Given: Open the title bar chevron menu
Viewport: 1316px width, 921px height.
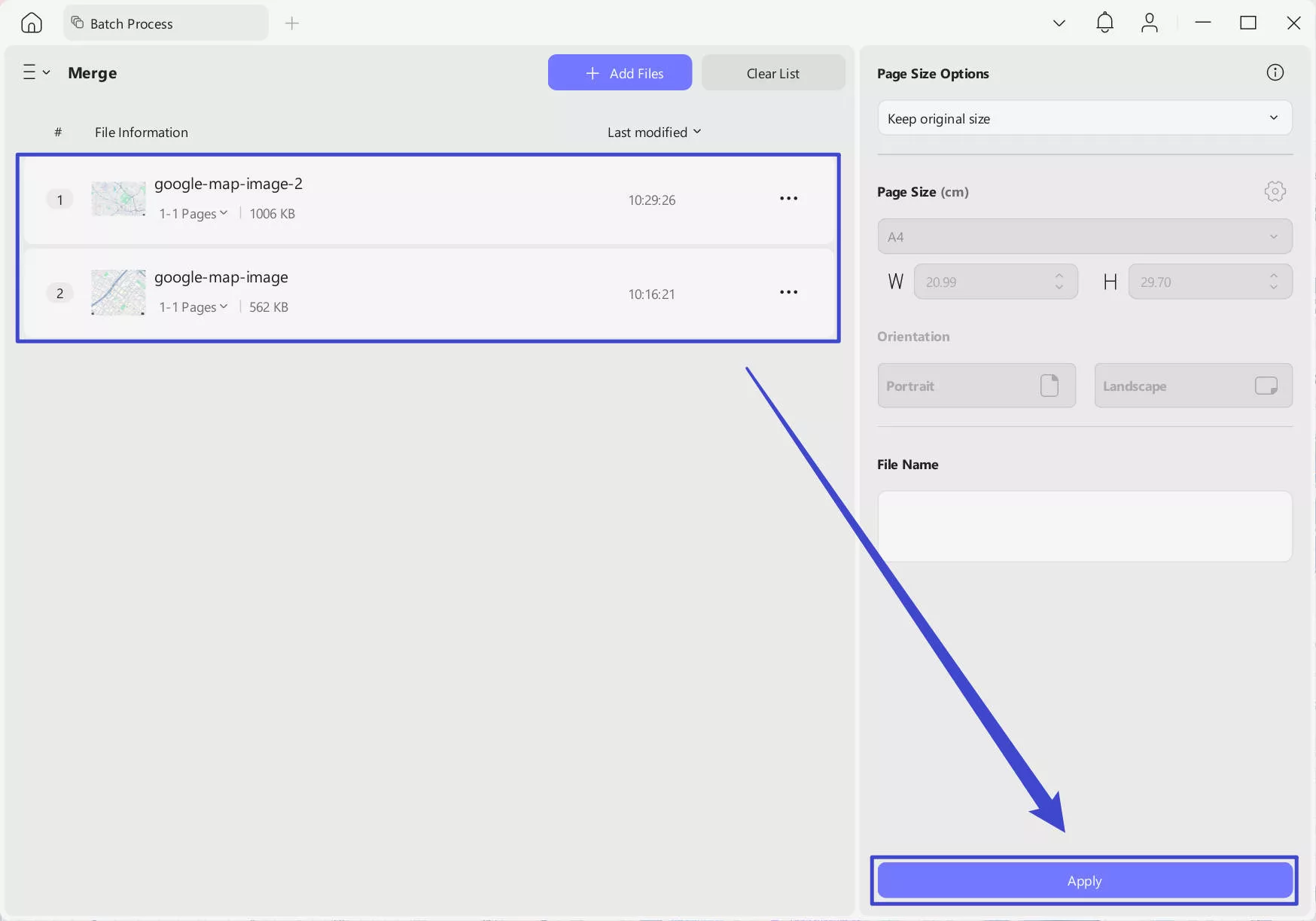Looking at the screenshot, I should [x=1059, y=23].
